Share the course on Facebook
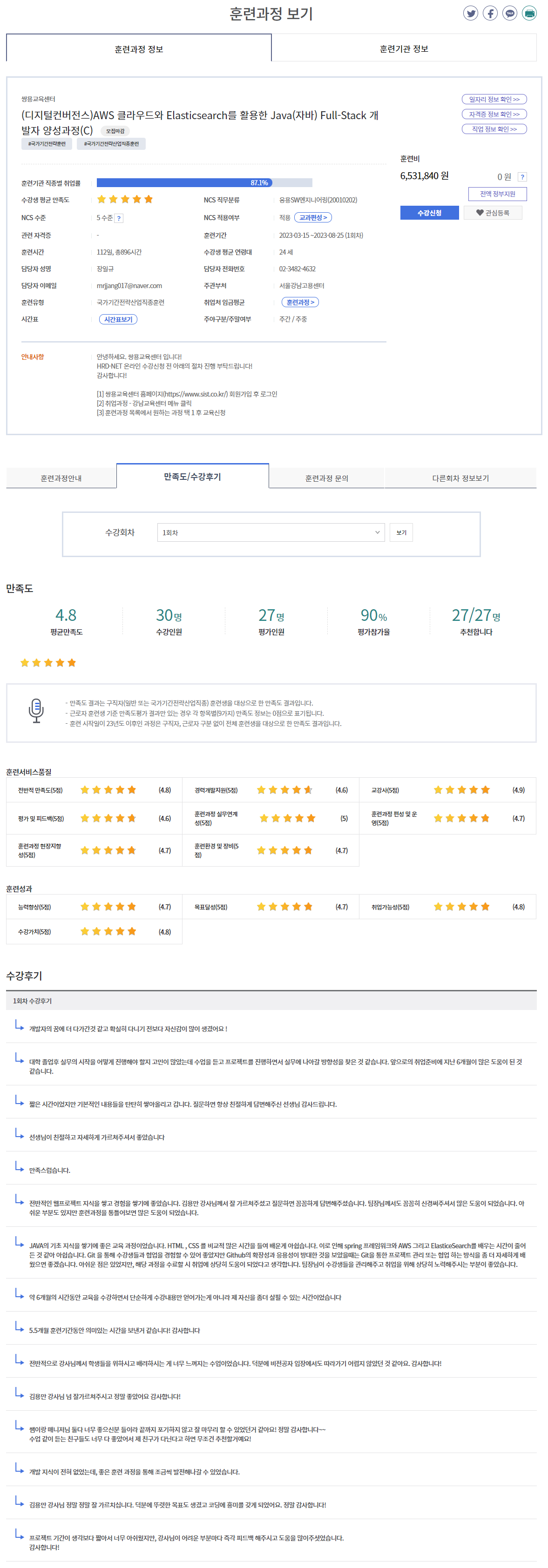The height and width of the screenshot is (1568, 548). 490,13
